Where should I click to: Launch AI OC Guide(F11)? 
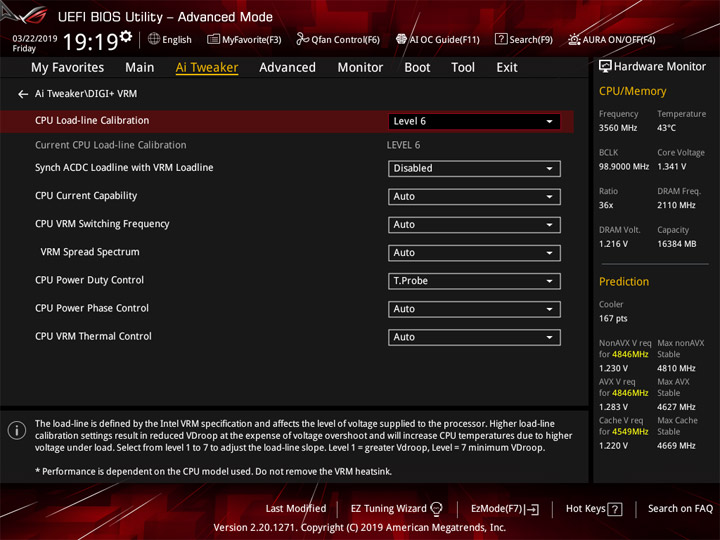pyautogui.click(x=438, y=39)
